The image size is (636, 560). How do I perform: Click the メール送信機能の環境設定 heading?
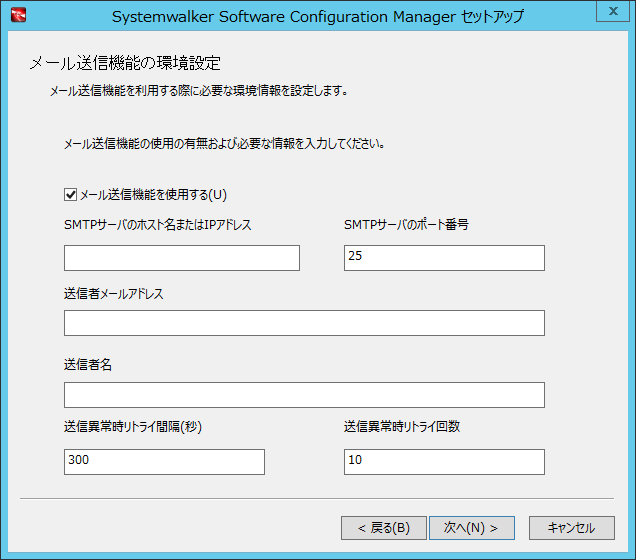point(125,63)
